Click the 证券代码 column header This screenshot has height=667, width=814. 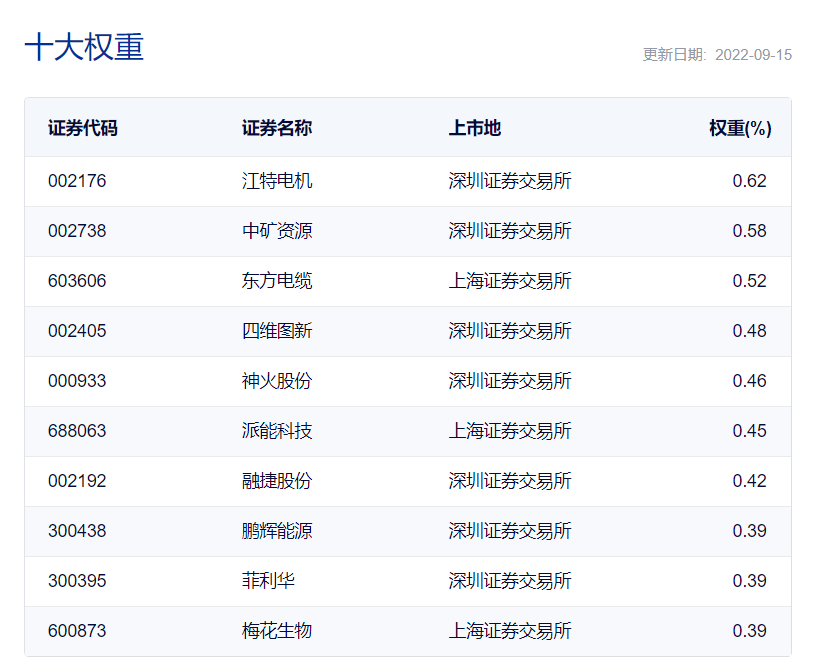(83, 128)
